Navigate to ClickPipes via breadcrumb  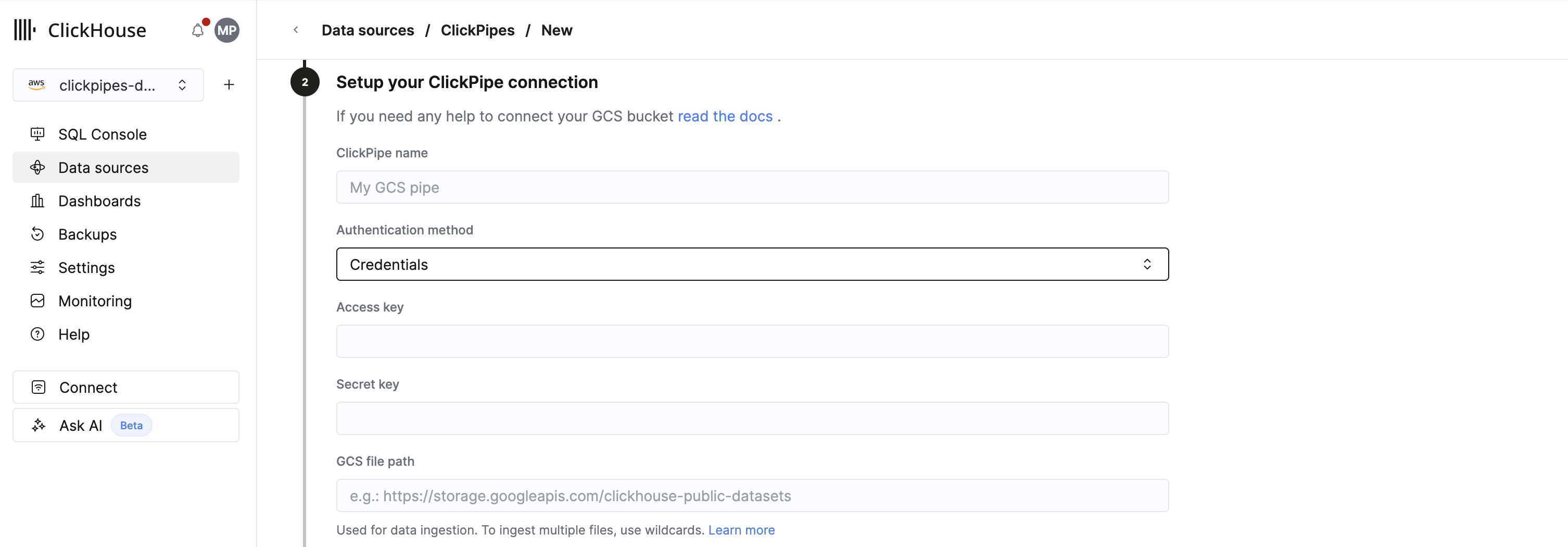coord(477,30)
